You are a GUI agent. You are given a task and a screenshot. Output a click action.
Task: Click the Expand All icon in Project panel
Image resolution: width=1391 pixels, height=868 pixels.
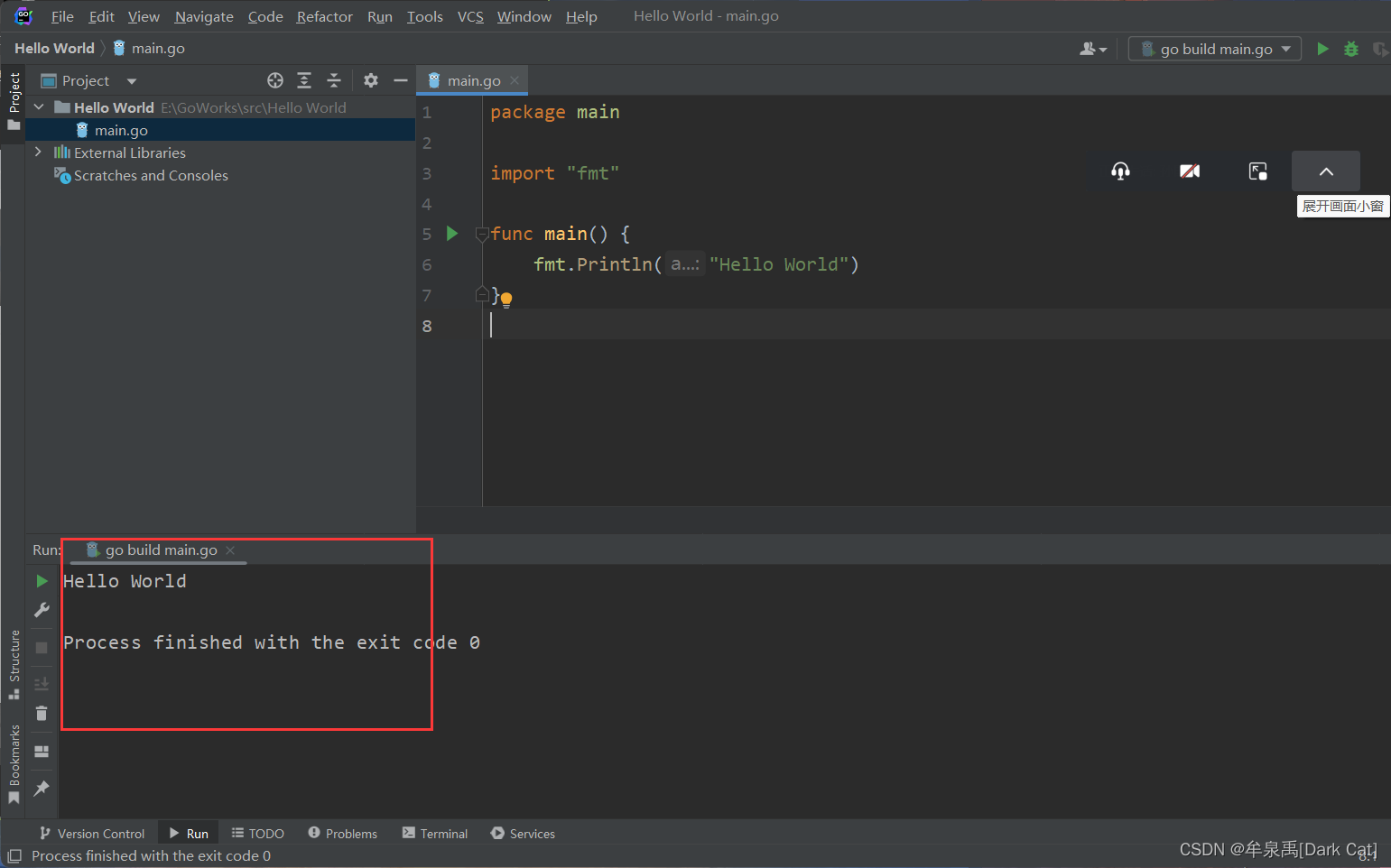(304, 80)
